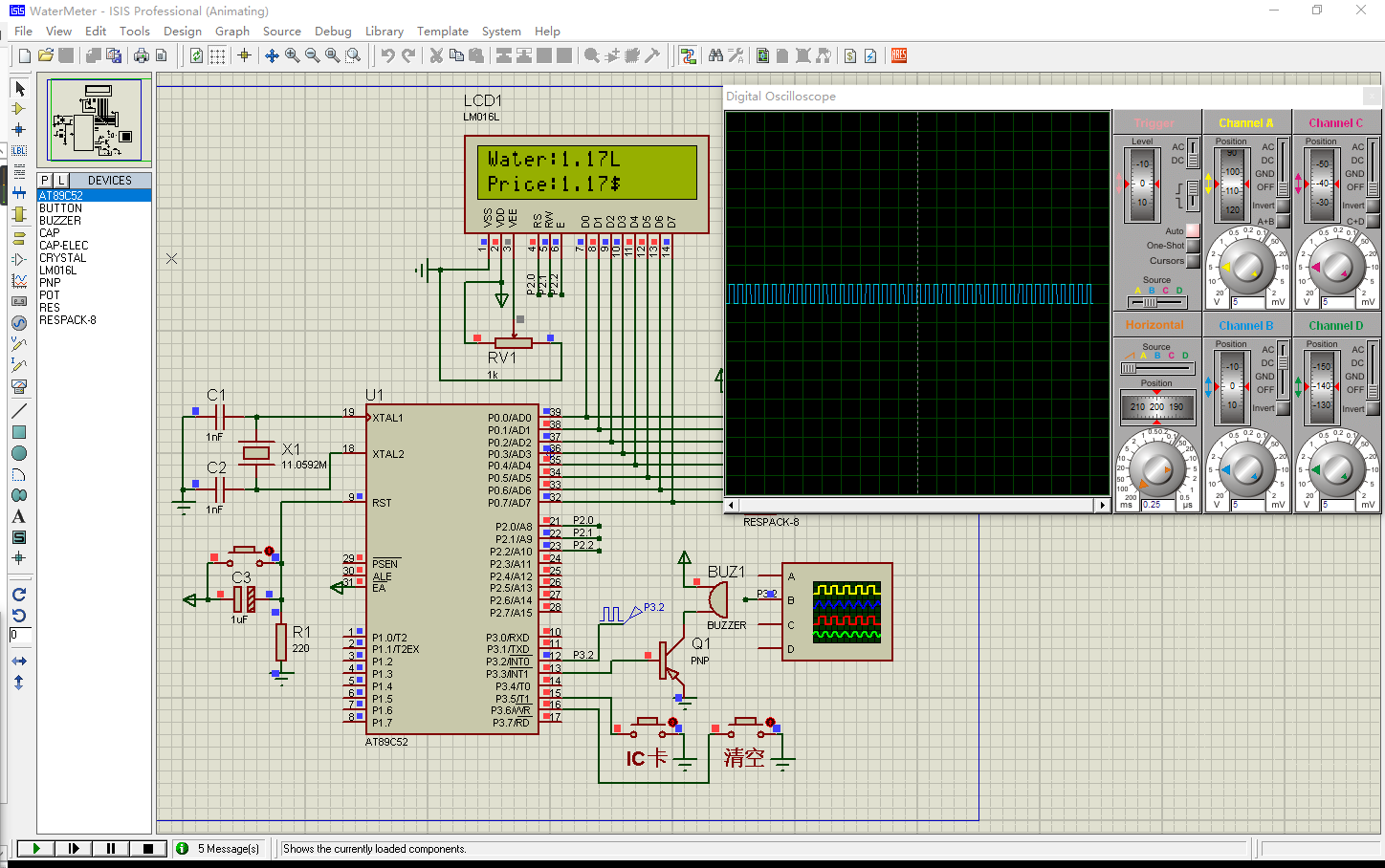Select the Buses mode tool

point(18,192)
